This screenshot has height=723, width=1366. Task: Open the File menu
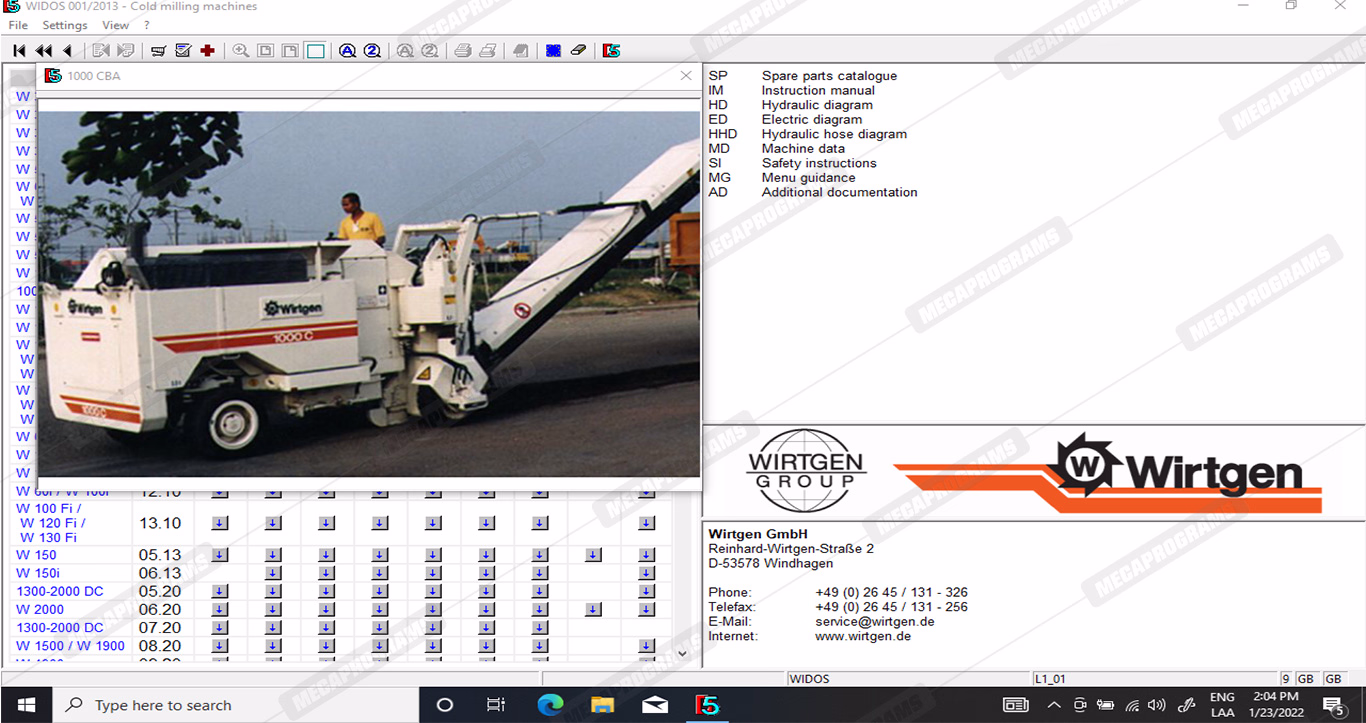18,25
